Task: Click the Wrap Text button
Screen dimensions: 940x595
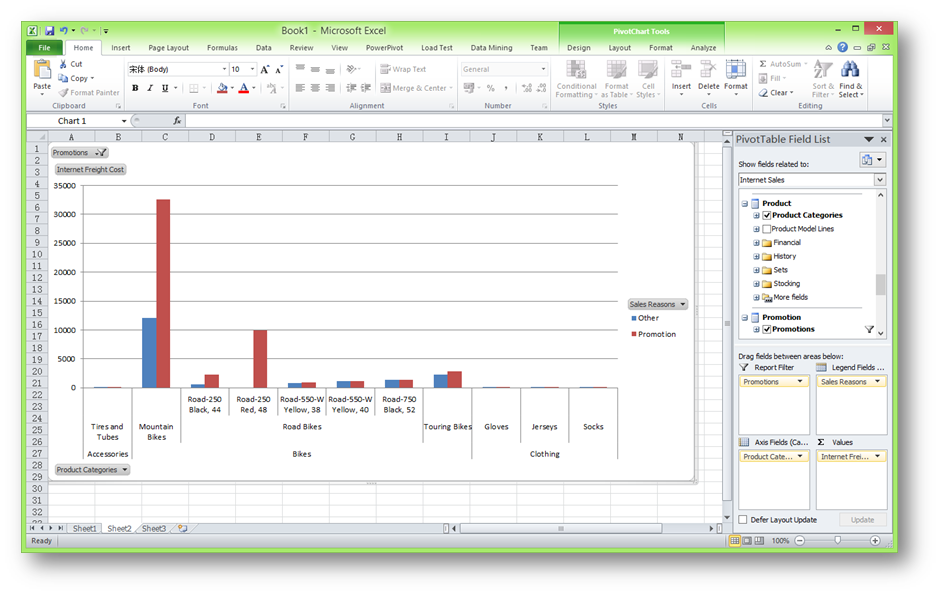Action: pyautogui.click(x=404, y=70)
